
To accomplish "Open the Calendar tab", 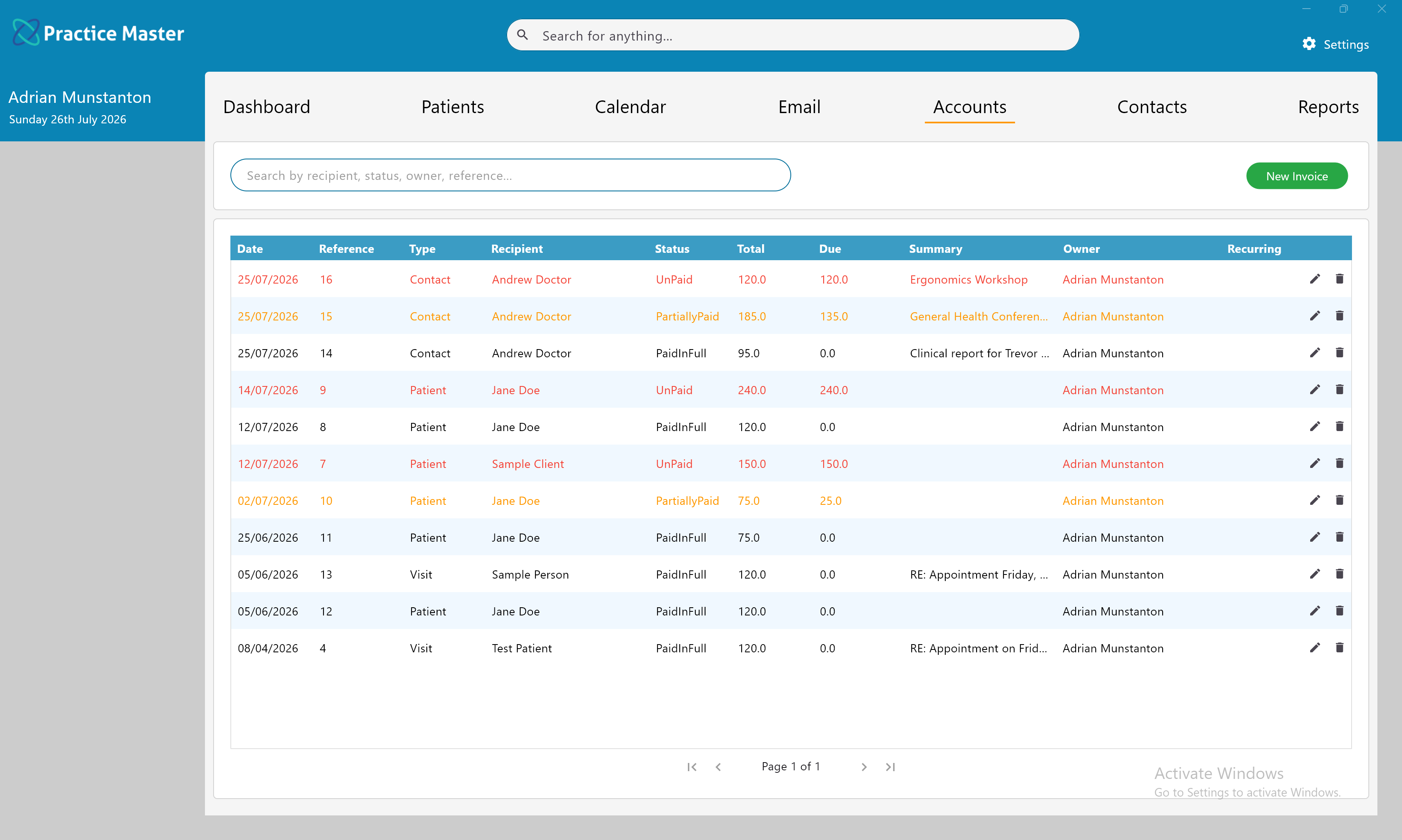I will (630, 107).
